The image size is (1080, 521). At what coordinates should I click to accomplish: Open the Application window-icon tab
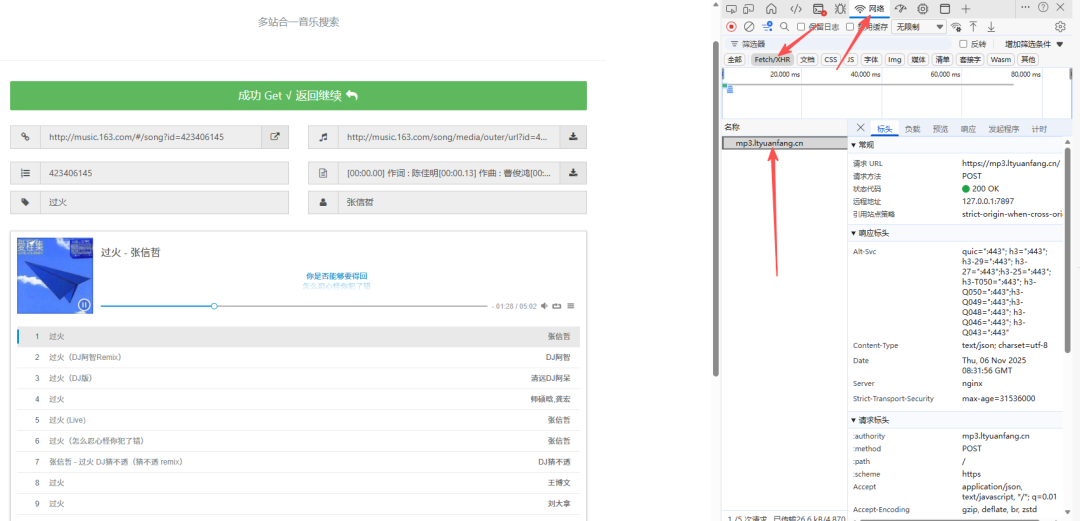(x=945, y=9)
